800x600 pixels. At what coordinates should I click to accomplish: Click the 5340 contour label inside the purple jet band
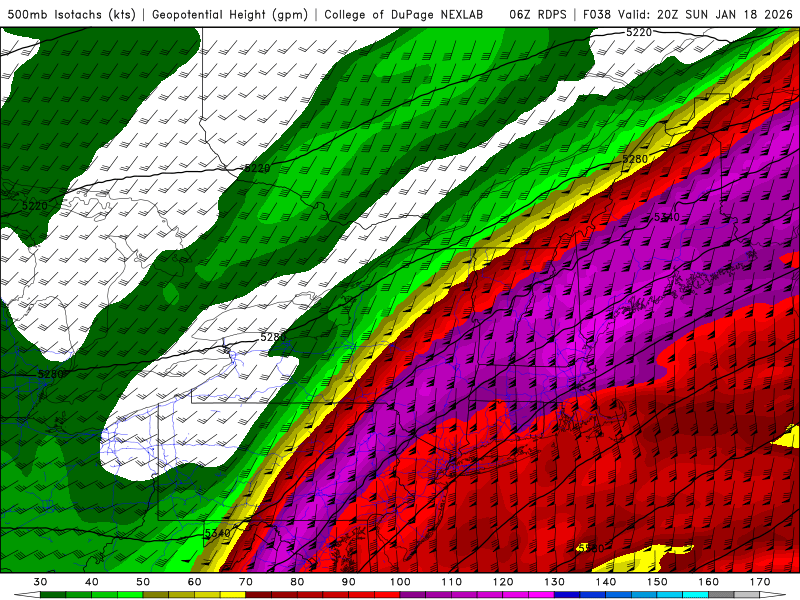[x=667, y=217]
